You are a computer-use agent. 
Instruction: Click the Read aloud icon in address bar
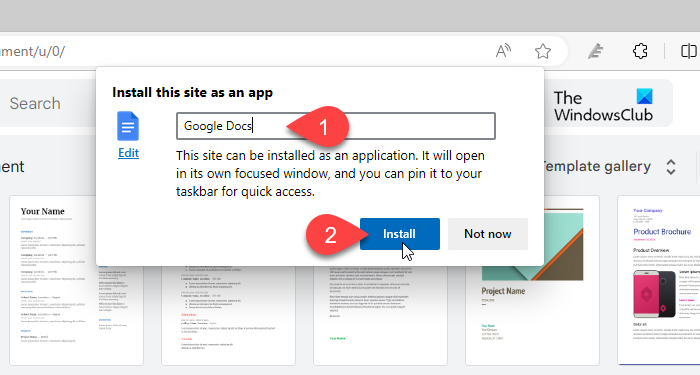(x=503, y=51)
